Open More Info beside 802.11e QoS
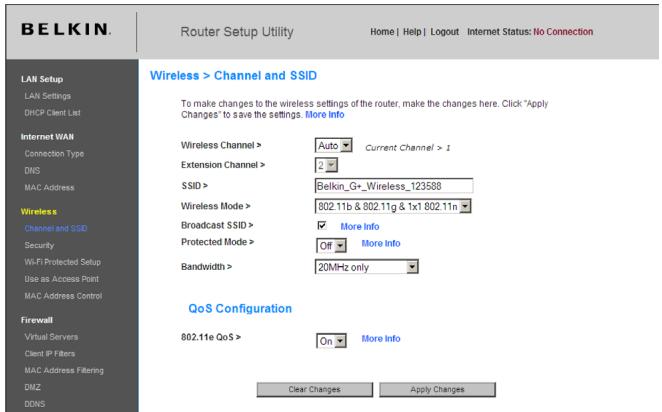662x412 pixels. pyautogui.click(x=381, y=339)
